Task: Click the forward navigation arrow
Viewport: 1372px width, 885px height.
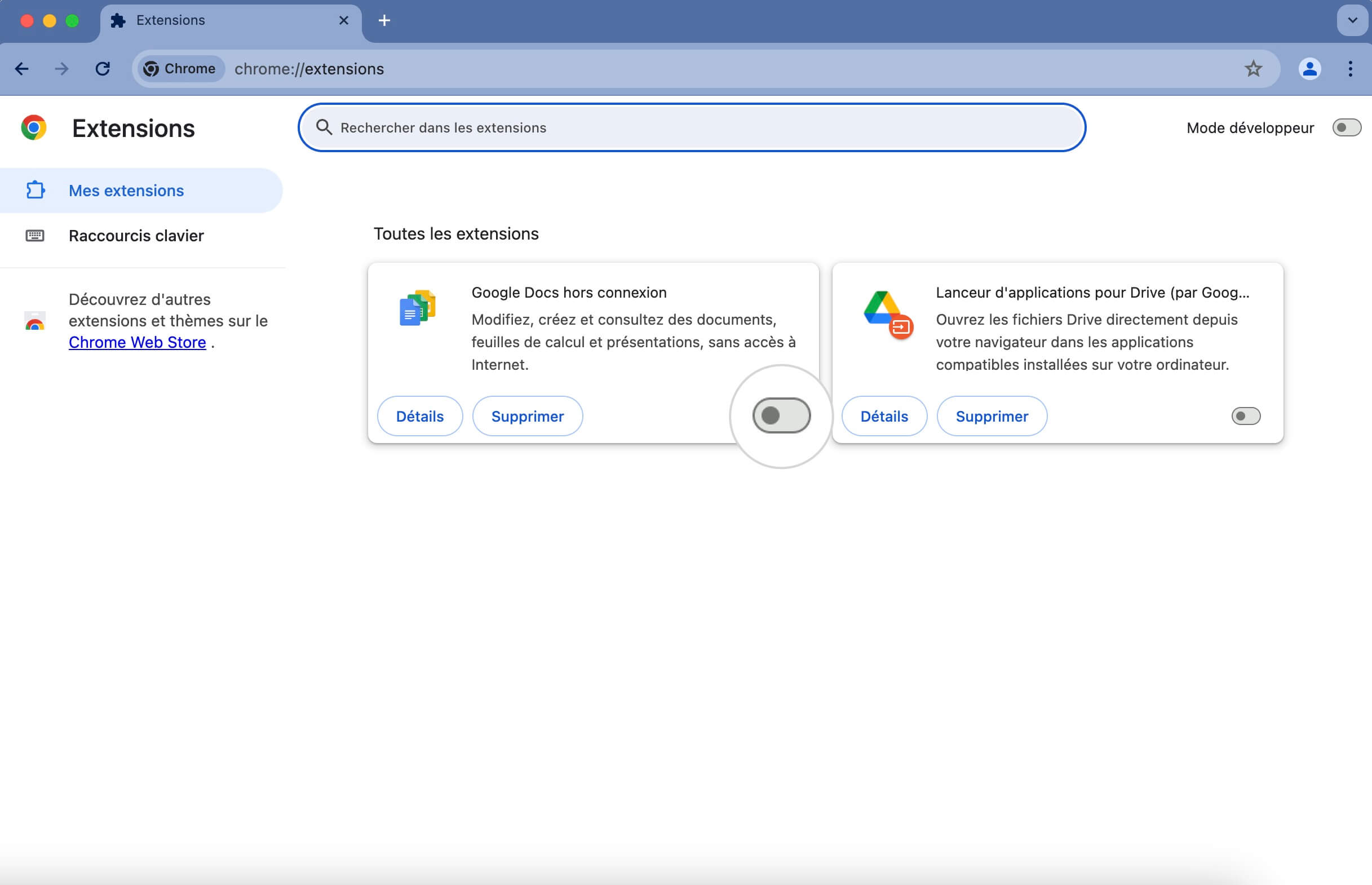Action: point(61,69)
